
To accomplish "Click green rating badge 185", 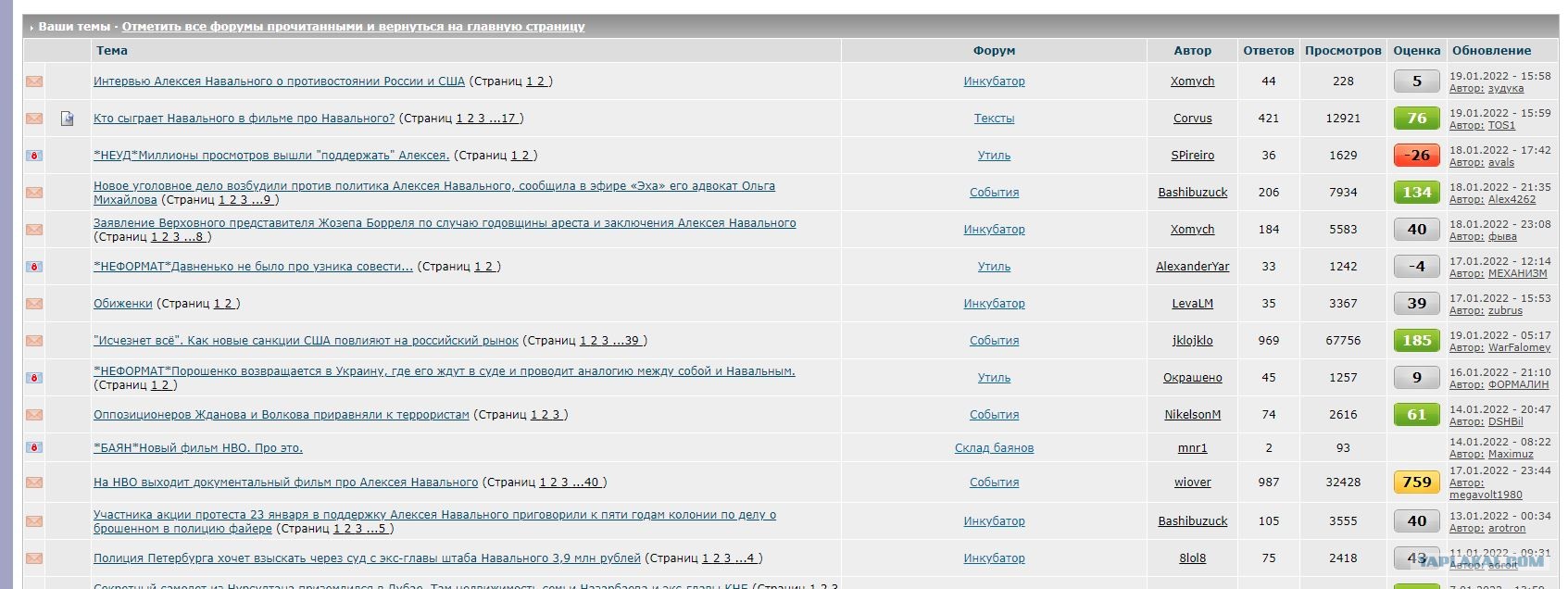I will click(1417, 341).
